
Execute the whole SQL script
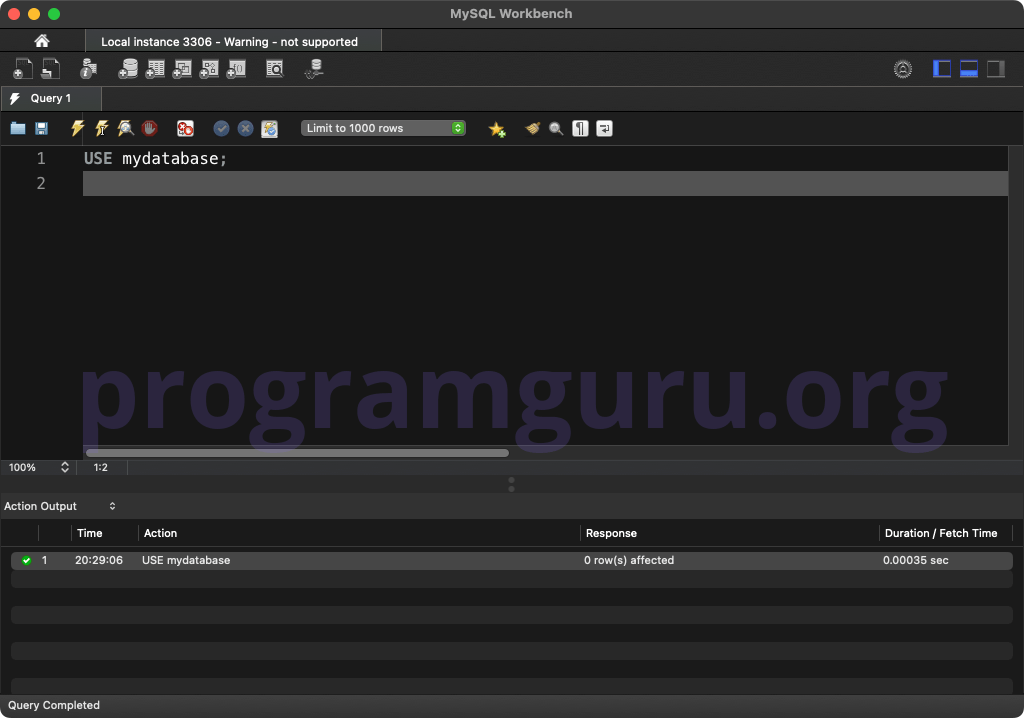78,128
